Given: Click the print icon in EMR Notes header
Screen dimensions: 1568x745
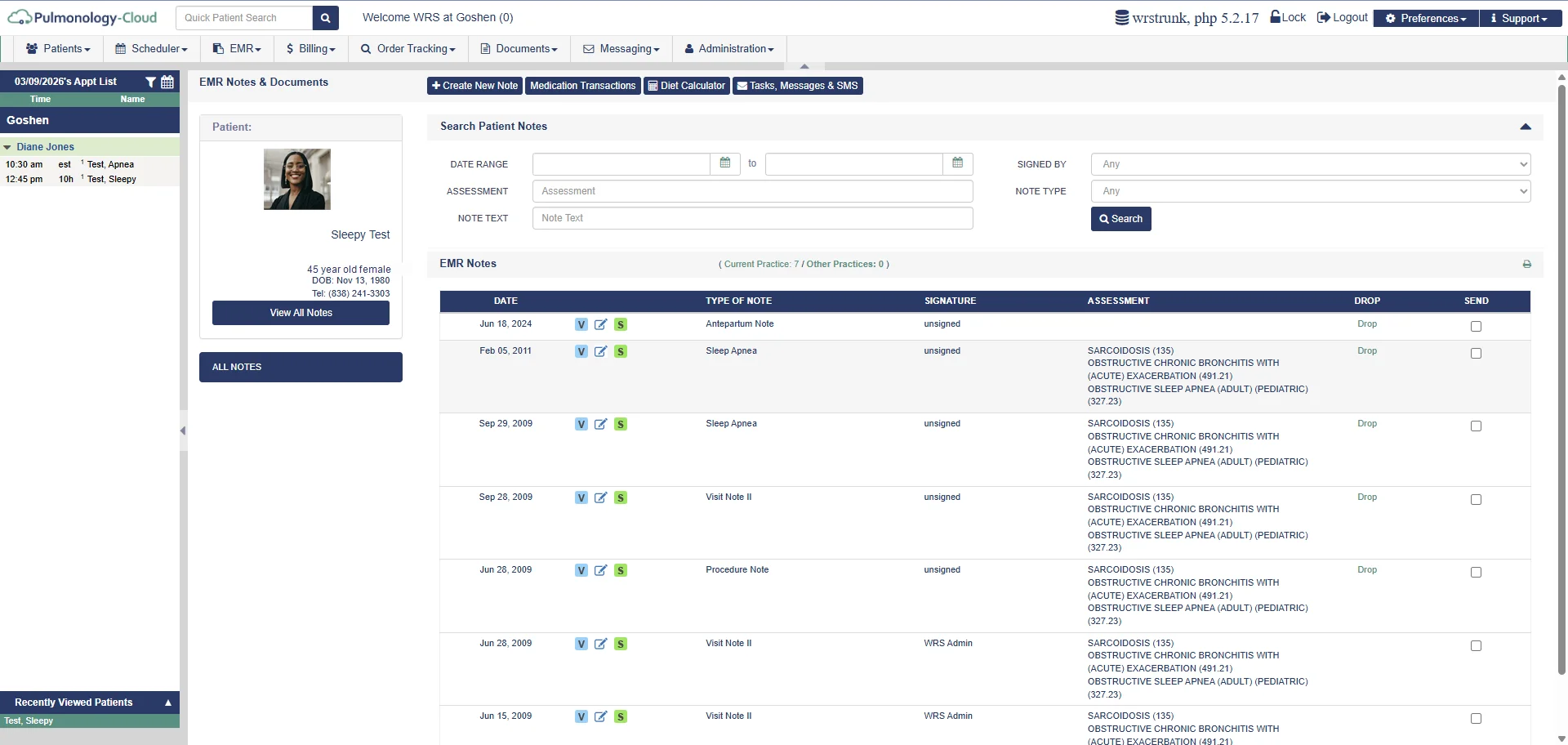Looking at the screenshot, I should [x=1526, y=265].
